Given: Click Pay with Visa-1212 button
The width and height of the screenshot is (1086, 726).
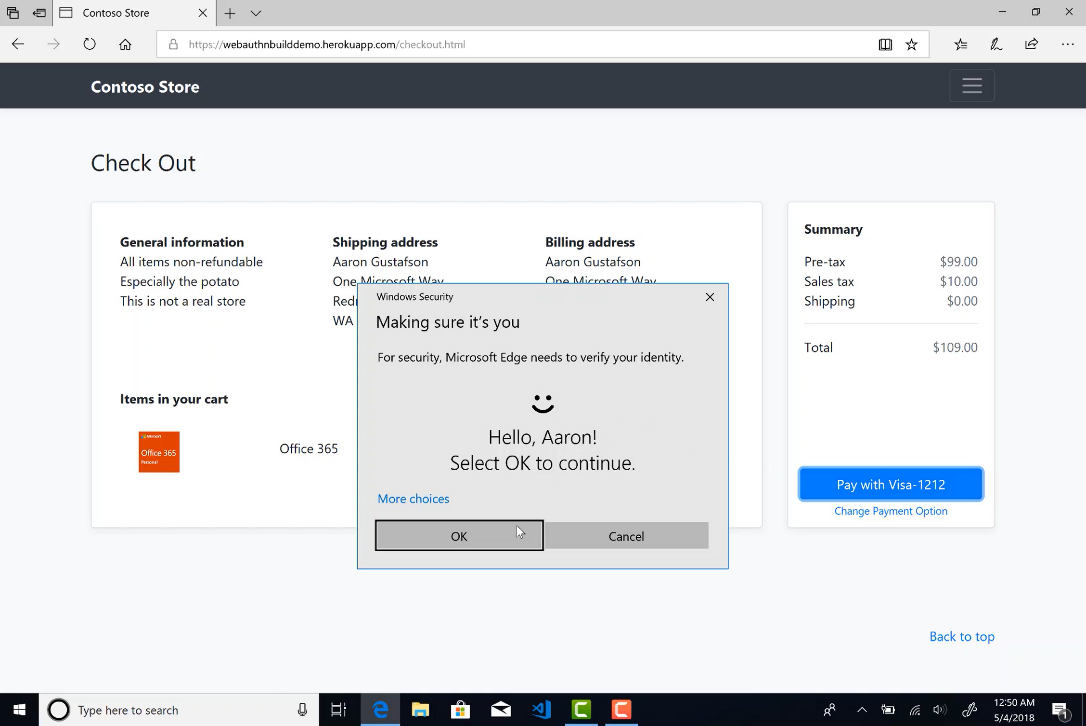Looking at the screenshot, I should coord(891,484).
